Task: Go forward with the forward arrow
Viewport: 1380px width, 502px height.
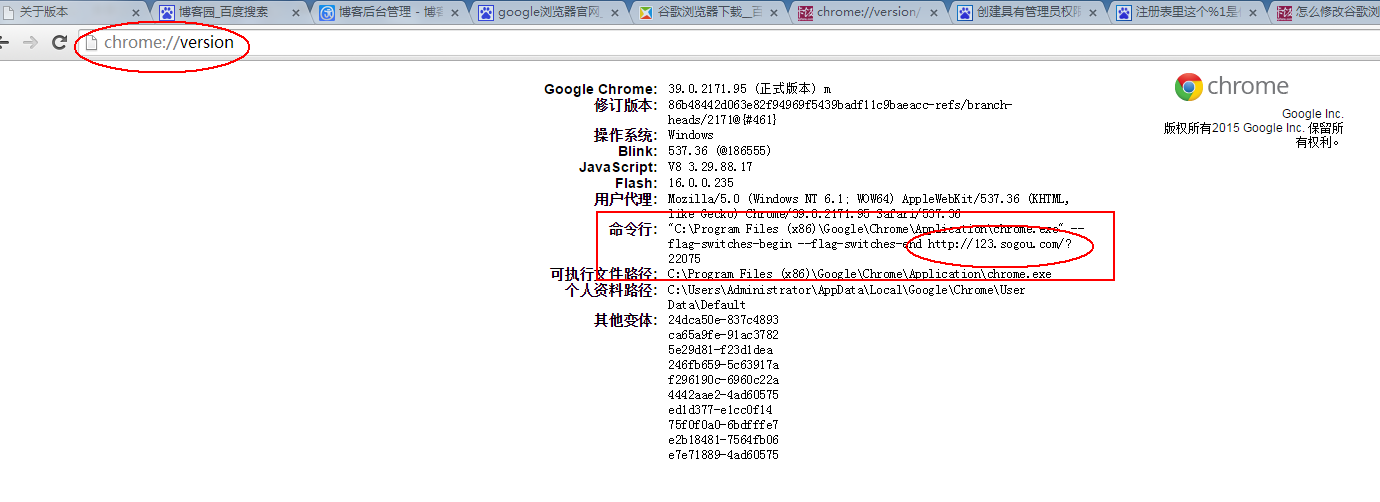Action: click(30, 43)
